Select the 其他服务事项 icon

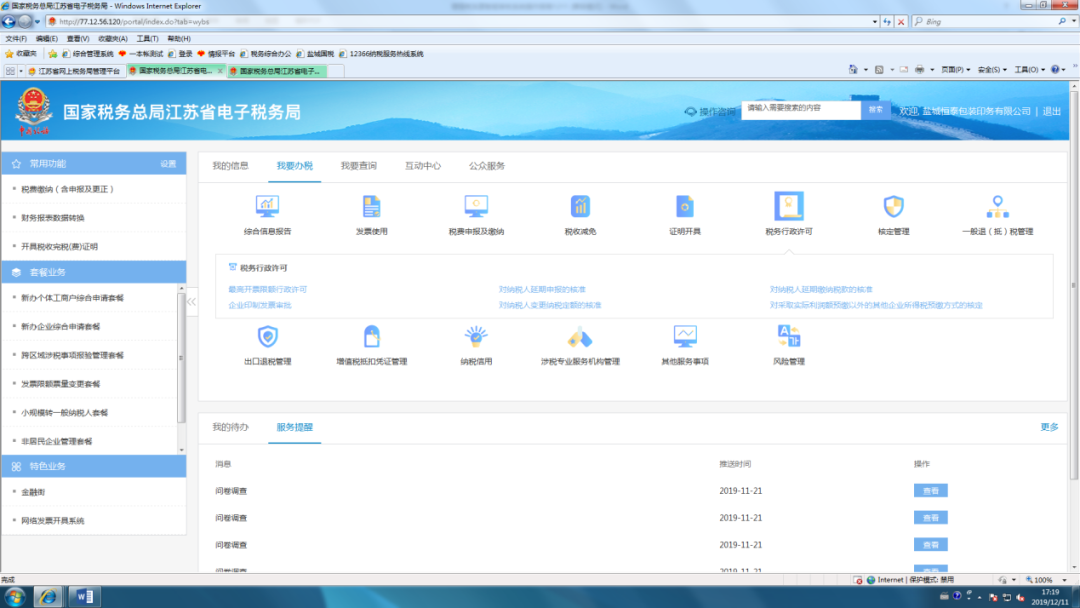pyautogui.click(x=685, y=337)
